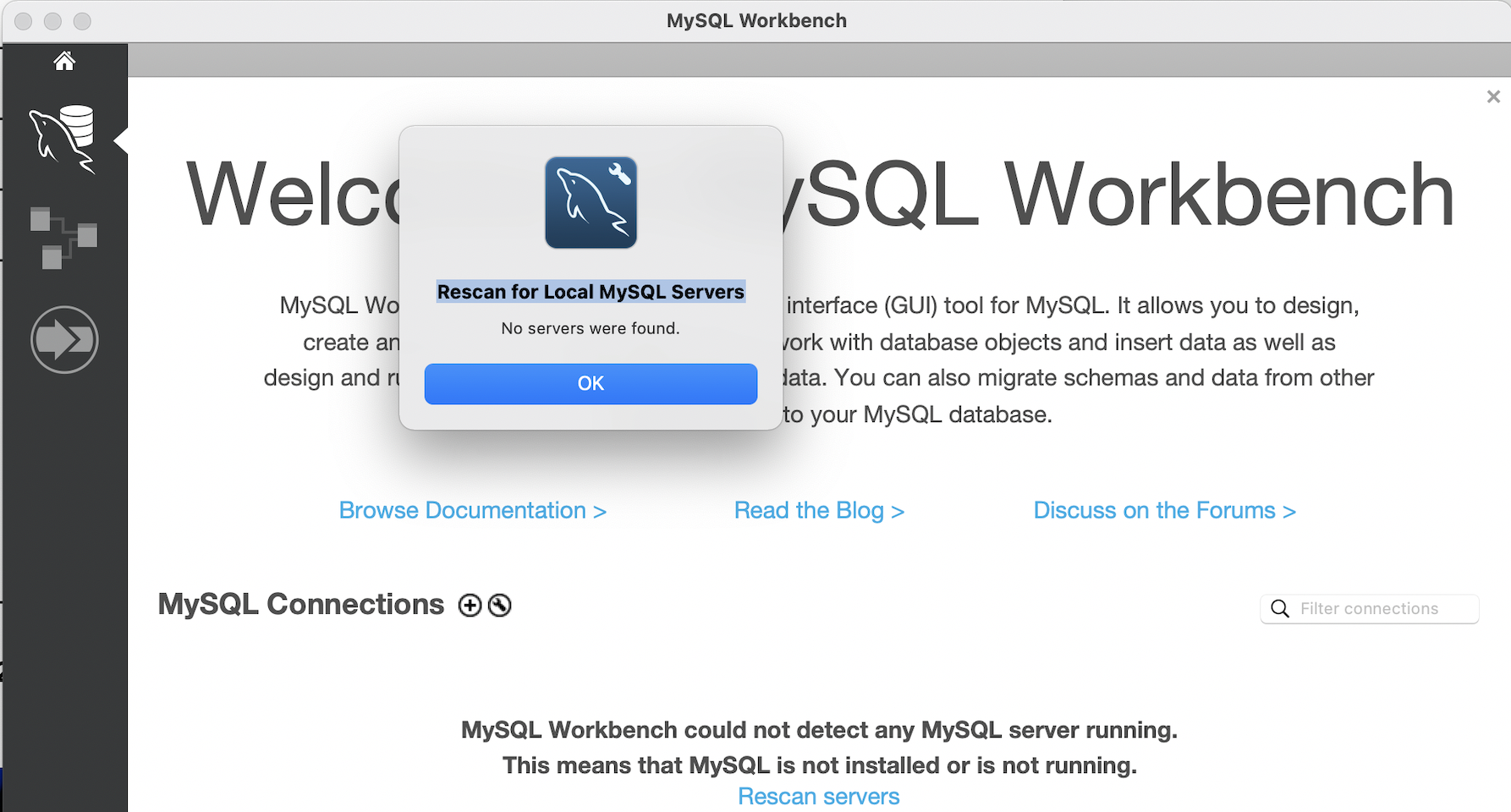Open Read the Blog link

[x=819, y=511]
